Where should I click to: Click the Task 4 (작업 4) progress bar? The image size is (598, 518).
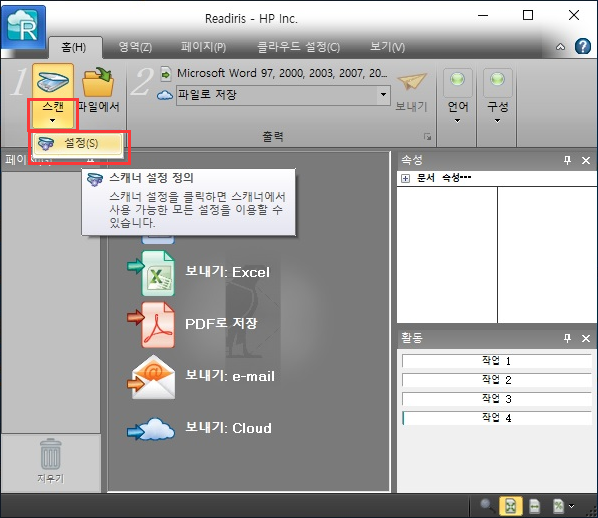click(497, 418)
